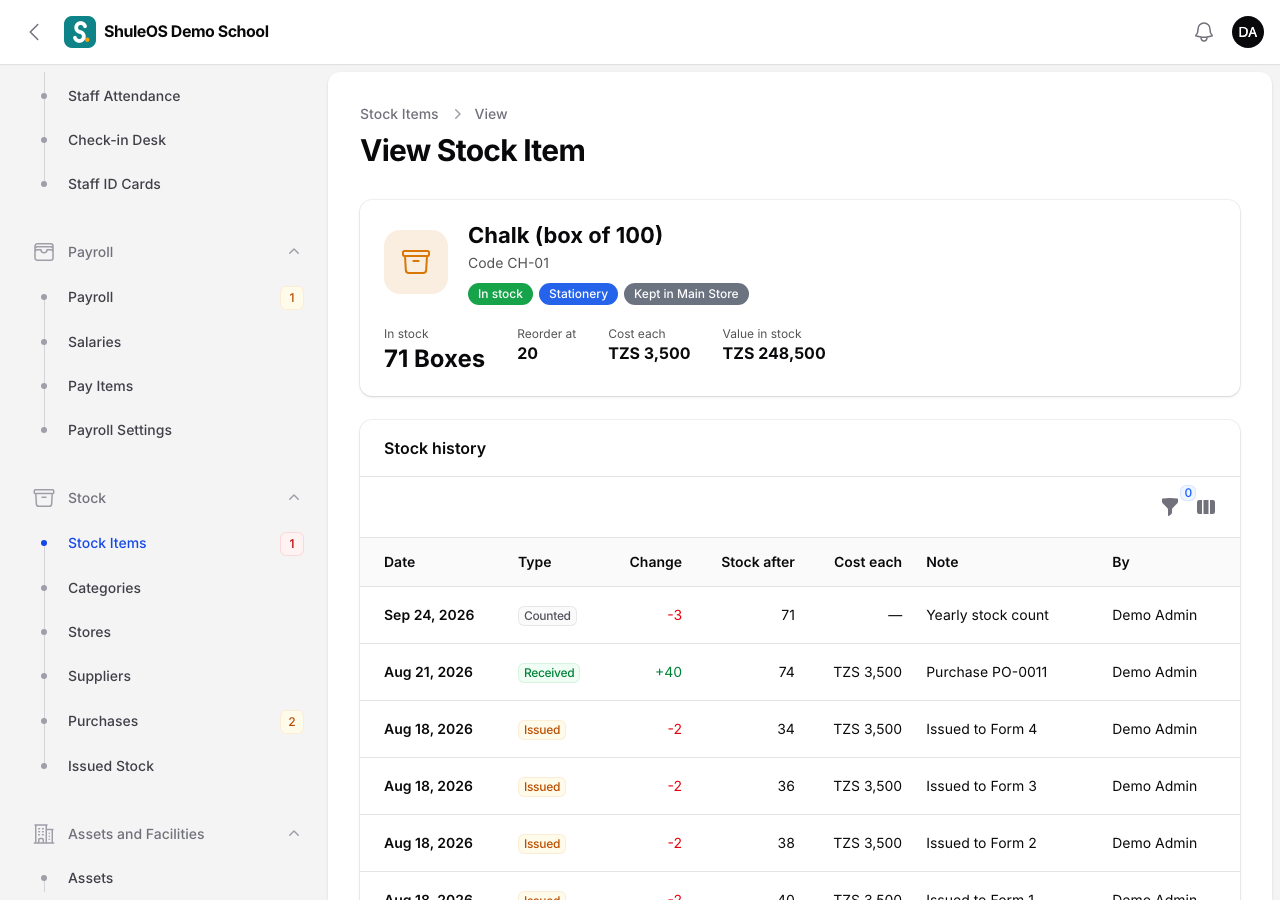Open Assets in sidebar
Image resolution: width=1280 pixels, height=900 pixels.
coord(90,878)
